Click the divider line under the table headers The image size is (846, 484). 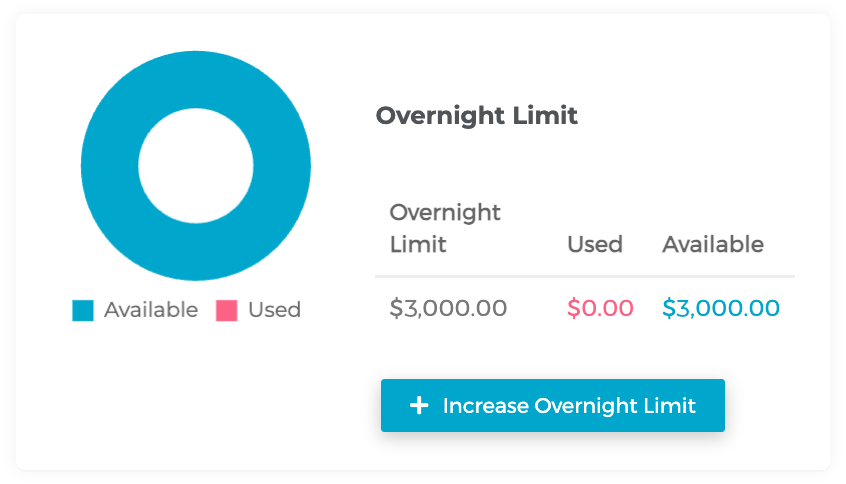tap(584, 276)
